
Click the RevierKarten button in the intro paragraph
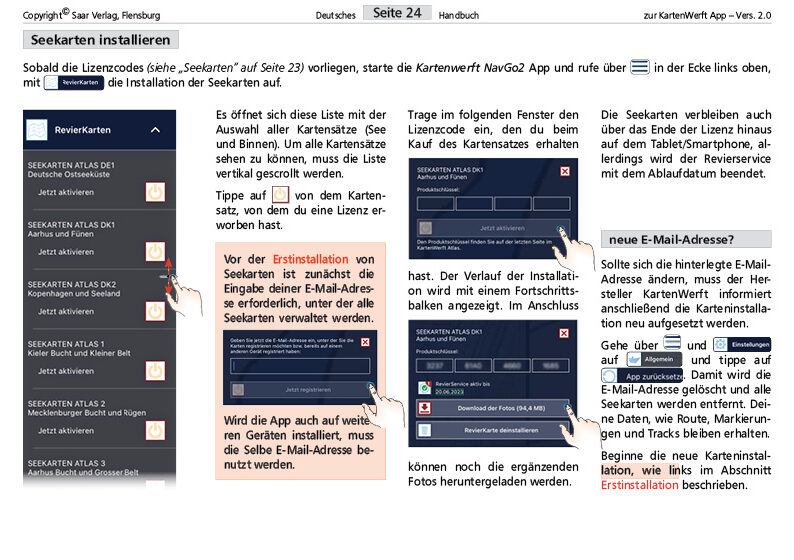(74, 83)
